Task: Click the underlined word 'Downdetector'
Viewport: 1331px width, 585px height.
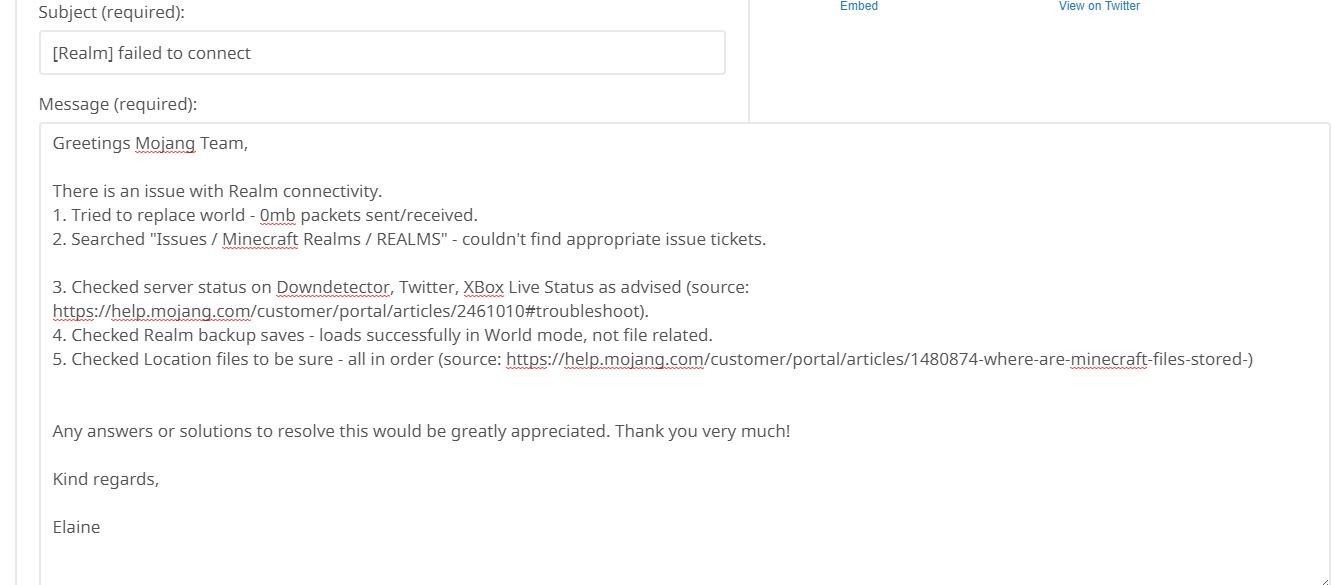Action: point(332,287)
